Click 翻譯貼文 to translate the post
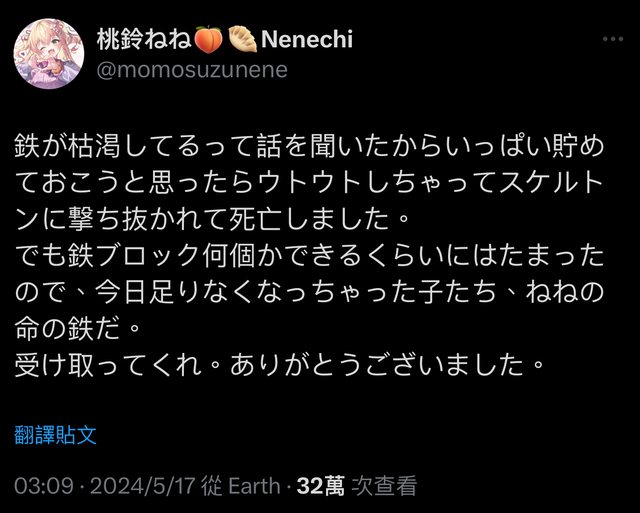Image resolution: width=640 pixels, height=513 pixels. [56, 435]
